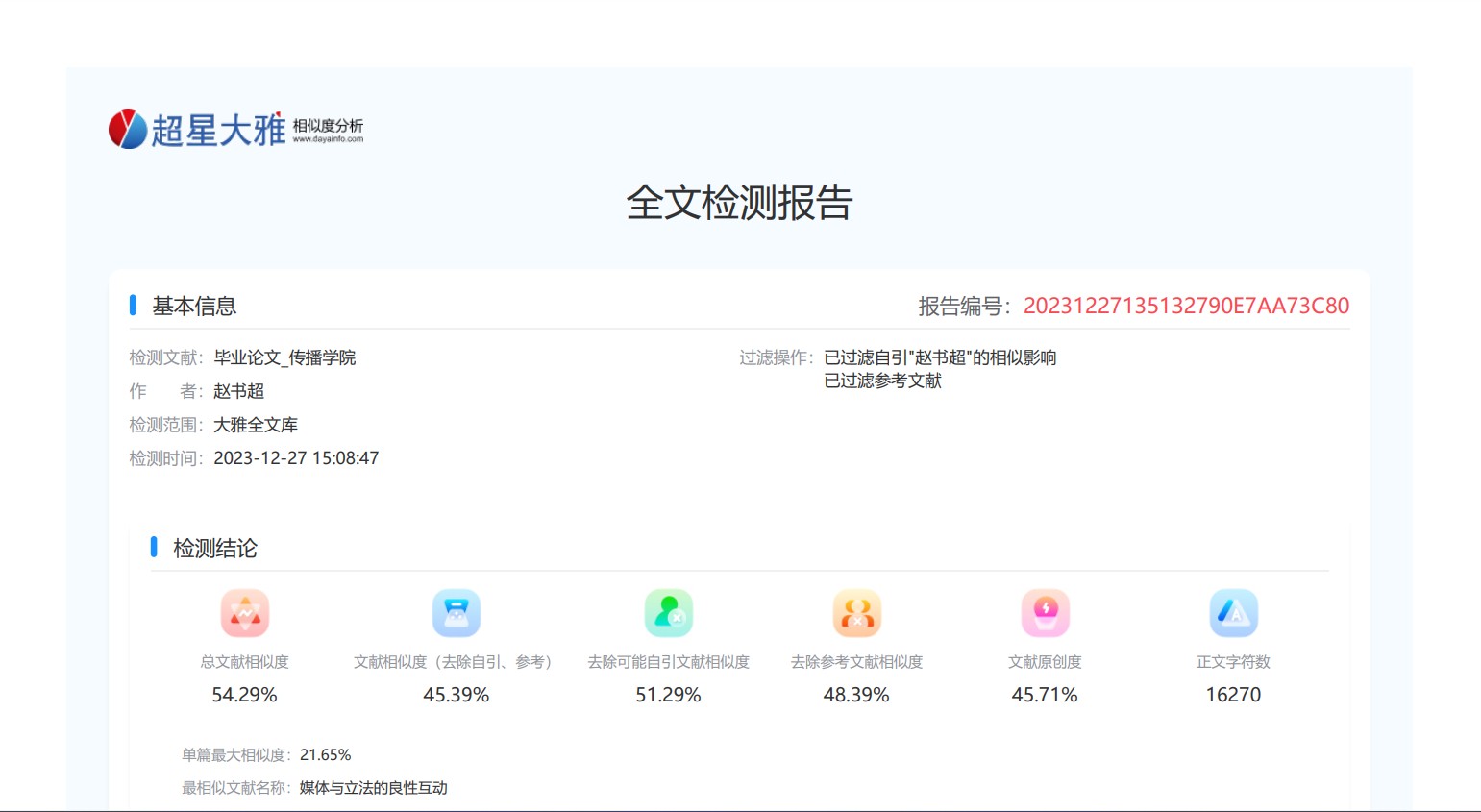Click the 文献相似度（去除自引、参考）icon
Screen dimensions: 1481x812
[x=457, y=613]
